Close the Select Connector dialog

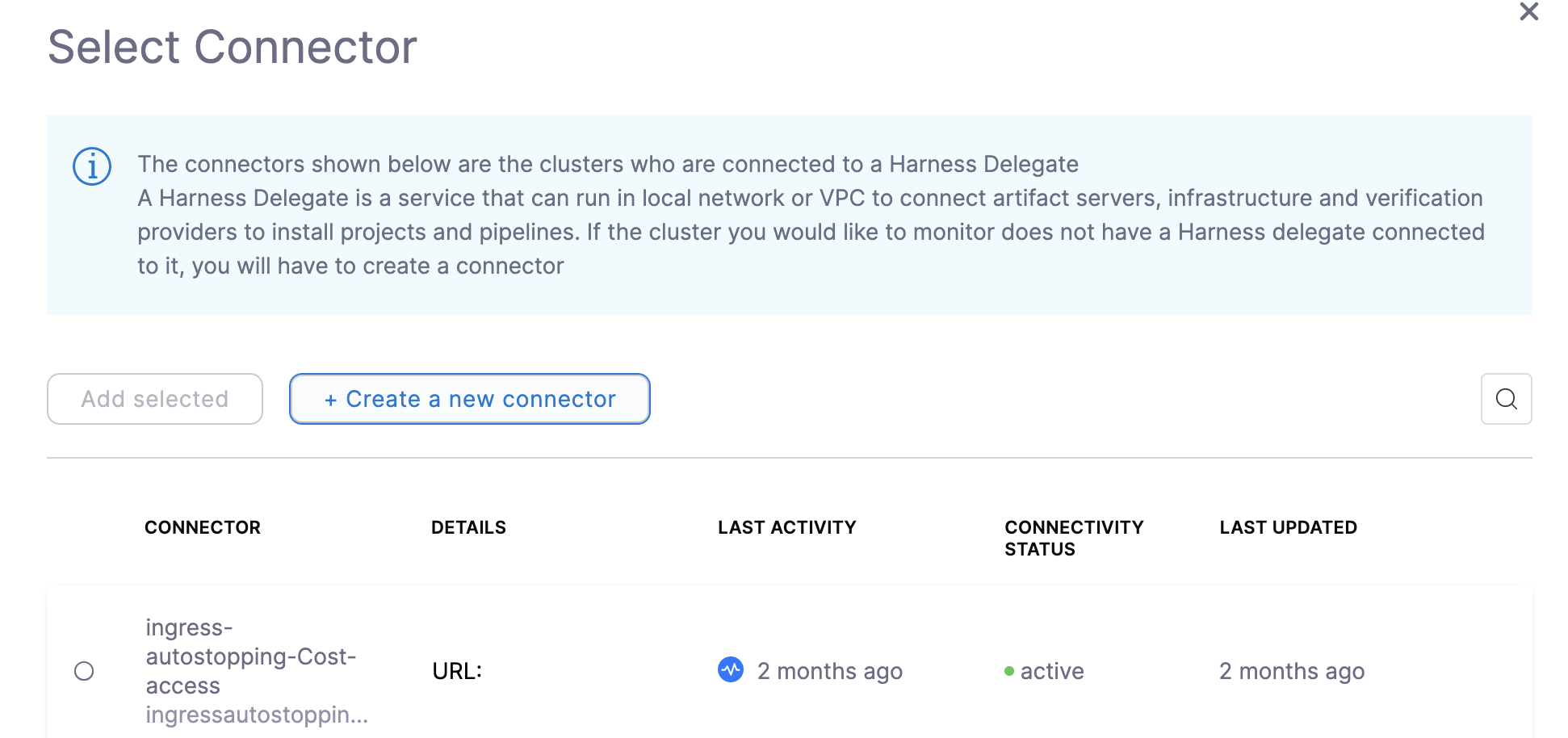coord(1528,11)
